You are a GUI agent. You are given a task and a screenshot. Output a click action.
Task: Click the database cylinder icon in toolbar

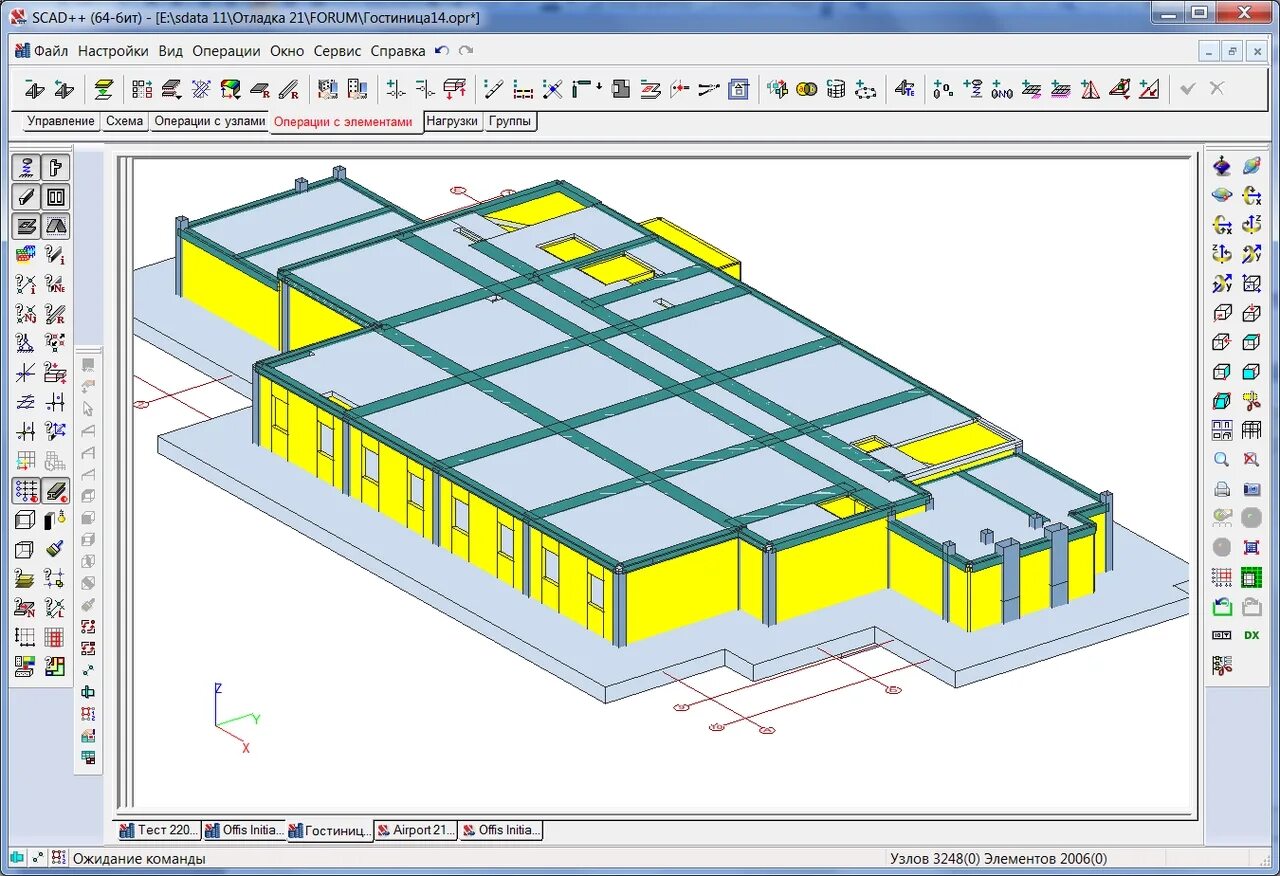click(836, 89)
